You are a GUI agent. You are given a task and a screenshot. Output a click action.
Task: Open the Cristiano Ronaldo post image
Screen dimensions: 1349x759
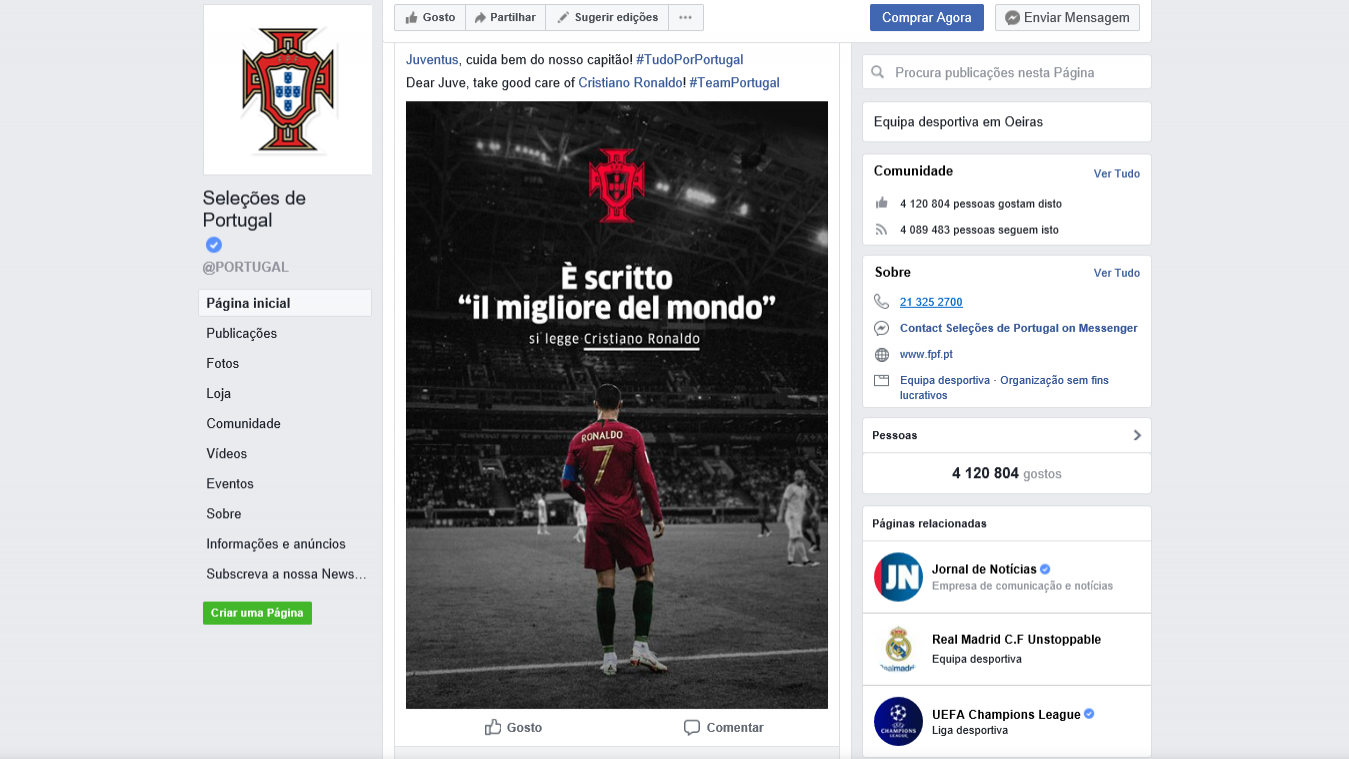[617, 405]
